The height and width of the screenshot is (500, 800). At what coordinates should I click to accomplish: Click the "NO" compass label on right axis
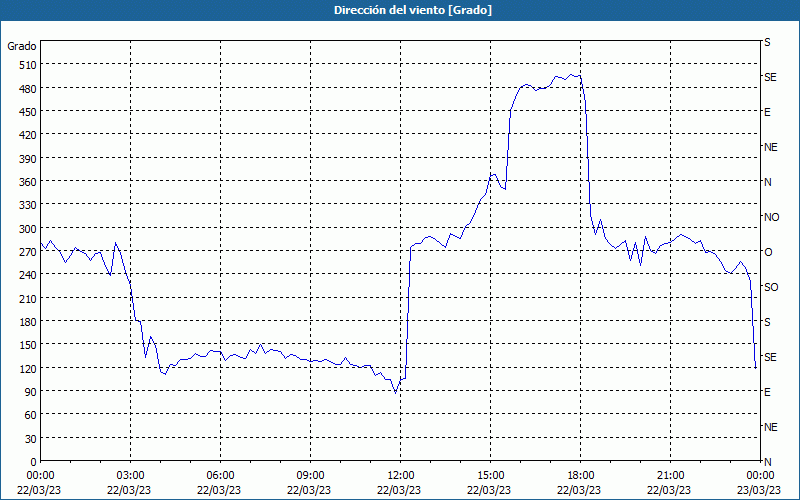[x=771, y=217]
